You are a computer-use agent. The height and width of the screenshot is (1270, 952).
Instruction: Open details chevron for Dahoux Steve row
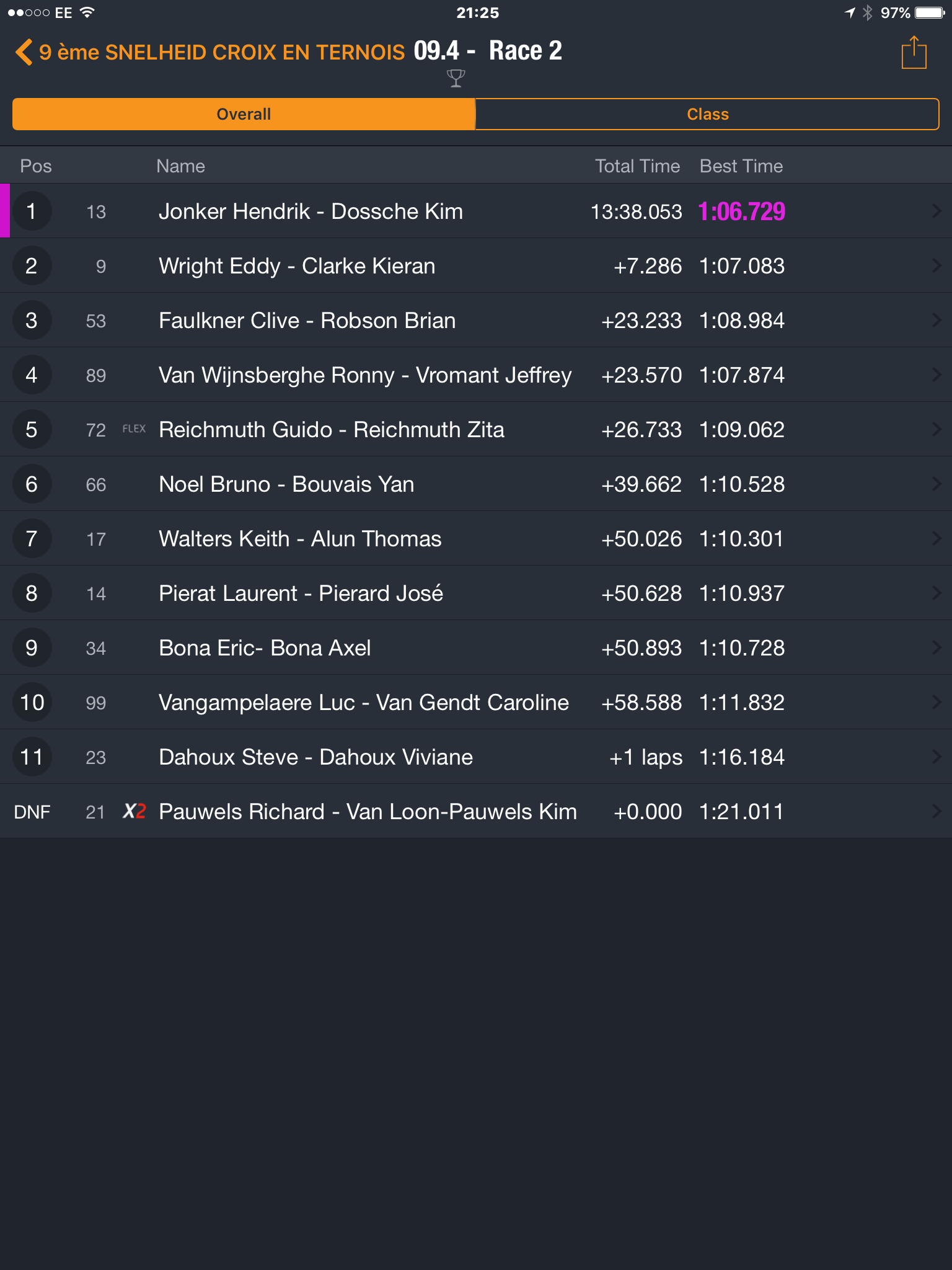point(937,757)
